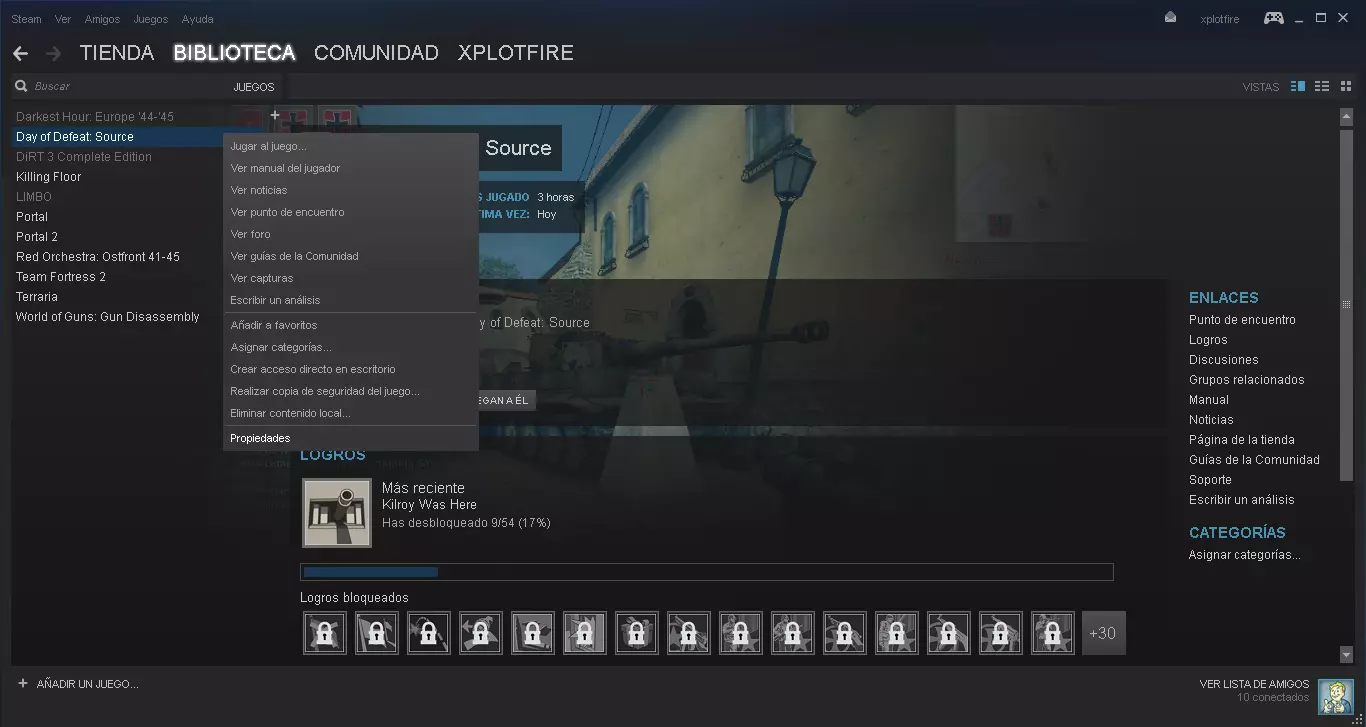The width and height of the screenshot is (1366, 727).
Task: Click the search magnifier icon
Action: tap(21, 87)
